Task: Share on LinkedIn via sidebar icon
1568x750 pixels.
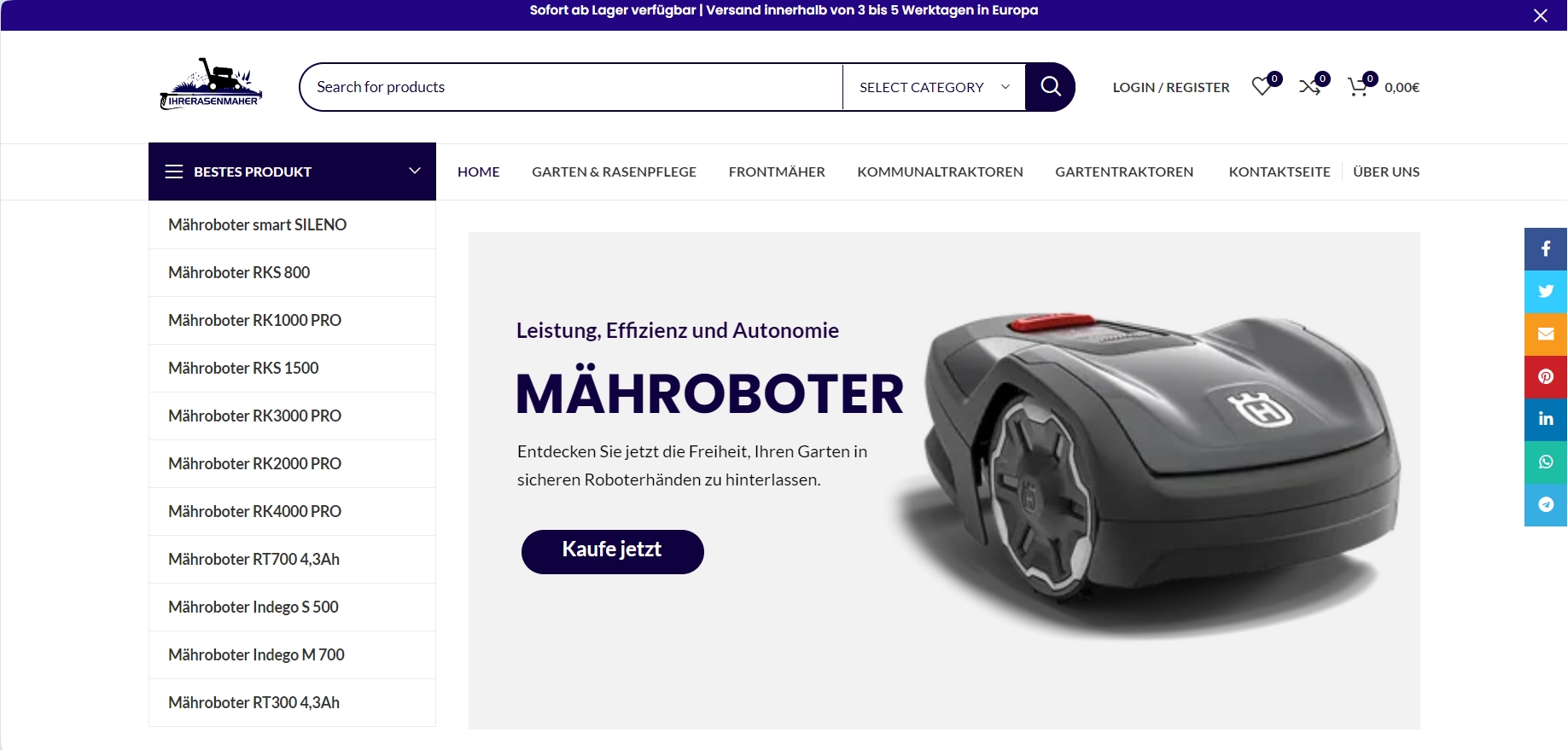Action: [x=1546, y=420]
